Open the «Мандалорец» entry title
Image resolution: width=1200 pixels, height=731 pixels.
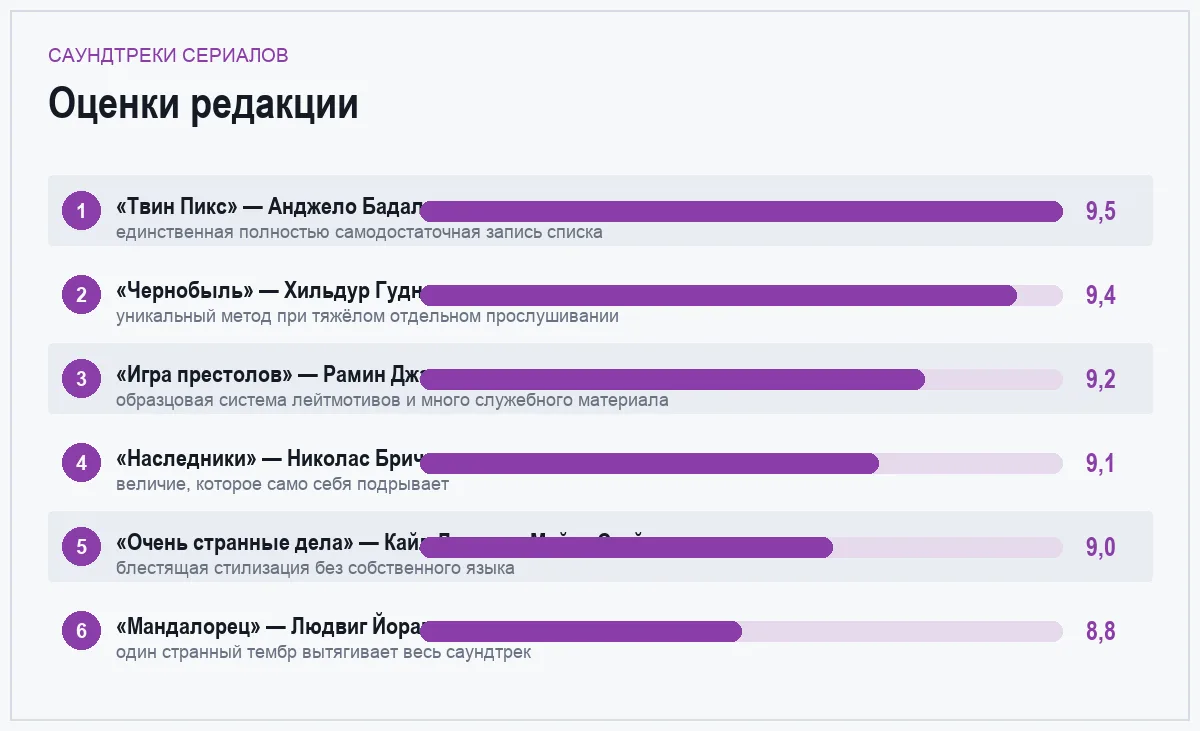pos(269,627)
